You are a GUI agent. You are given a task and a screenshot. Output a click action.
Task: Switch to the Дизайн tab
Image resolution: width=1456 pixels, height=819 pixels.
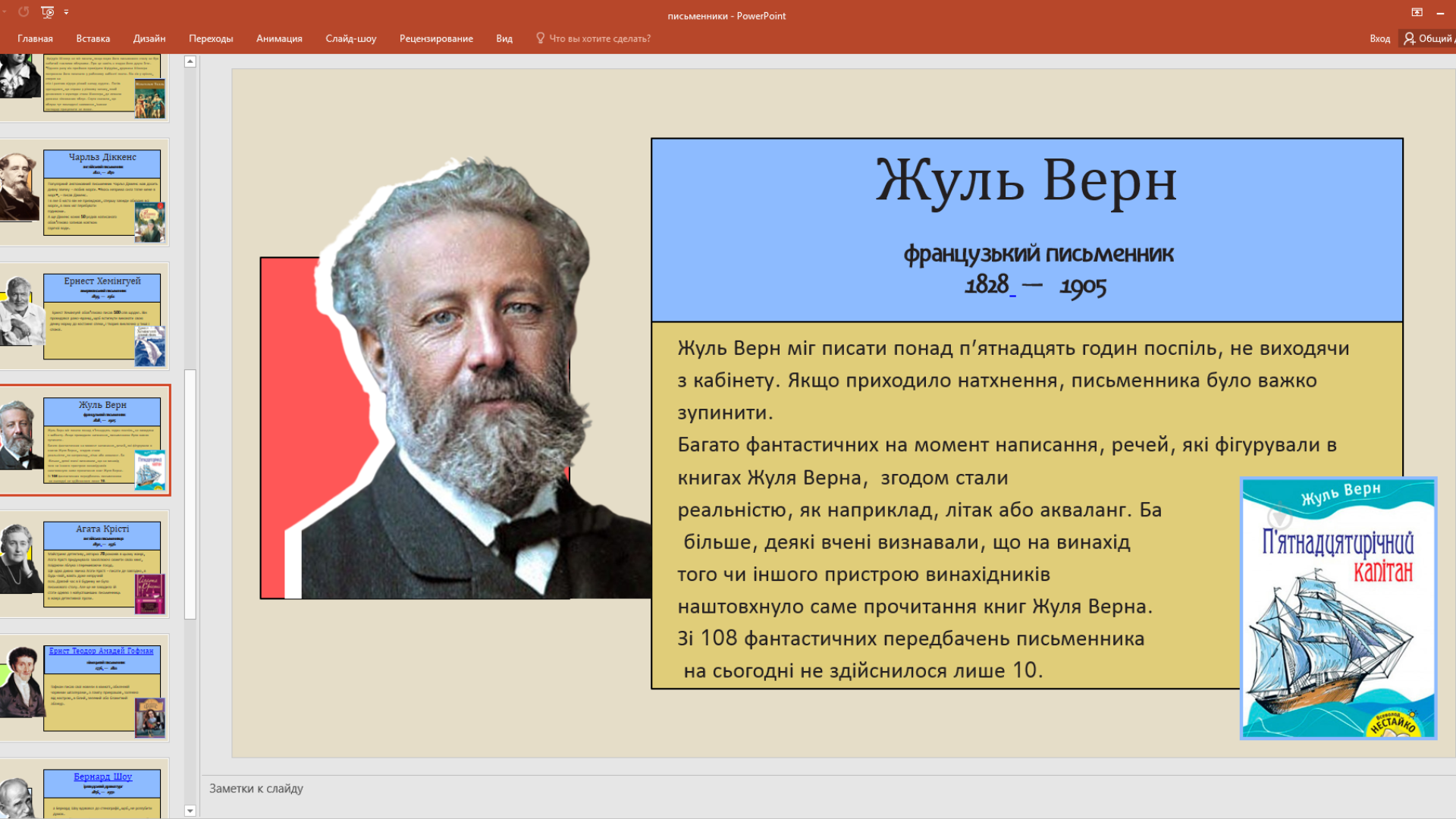[x=149, y=39]
